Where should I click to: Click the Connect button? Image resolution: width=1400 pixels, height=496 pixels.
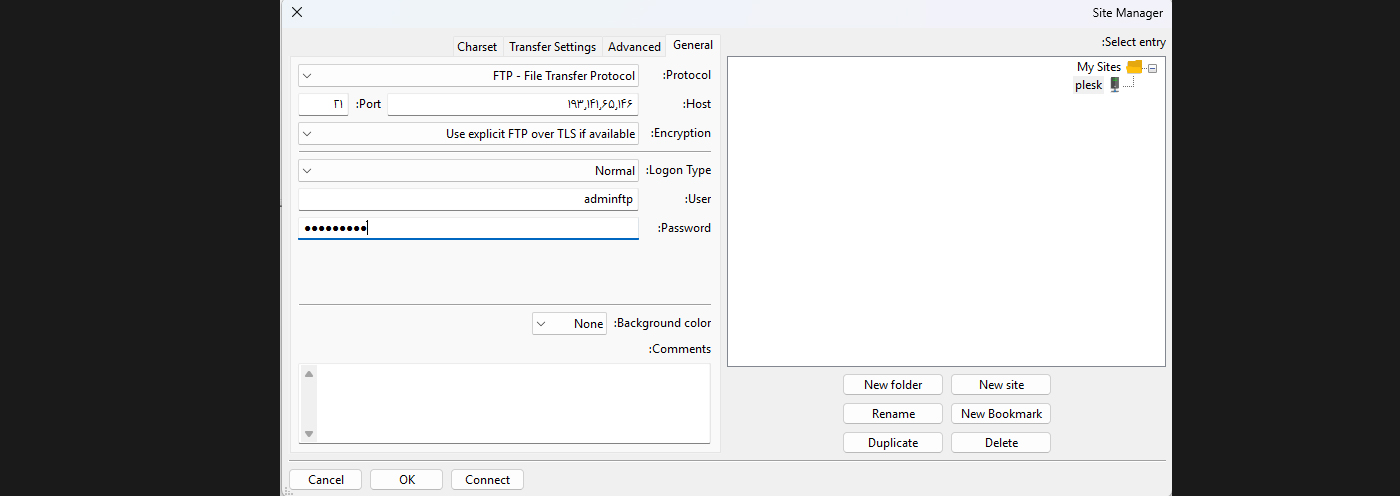487,480
